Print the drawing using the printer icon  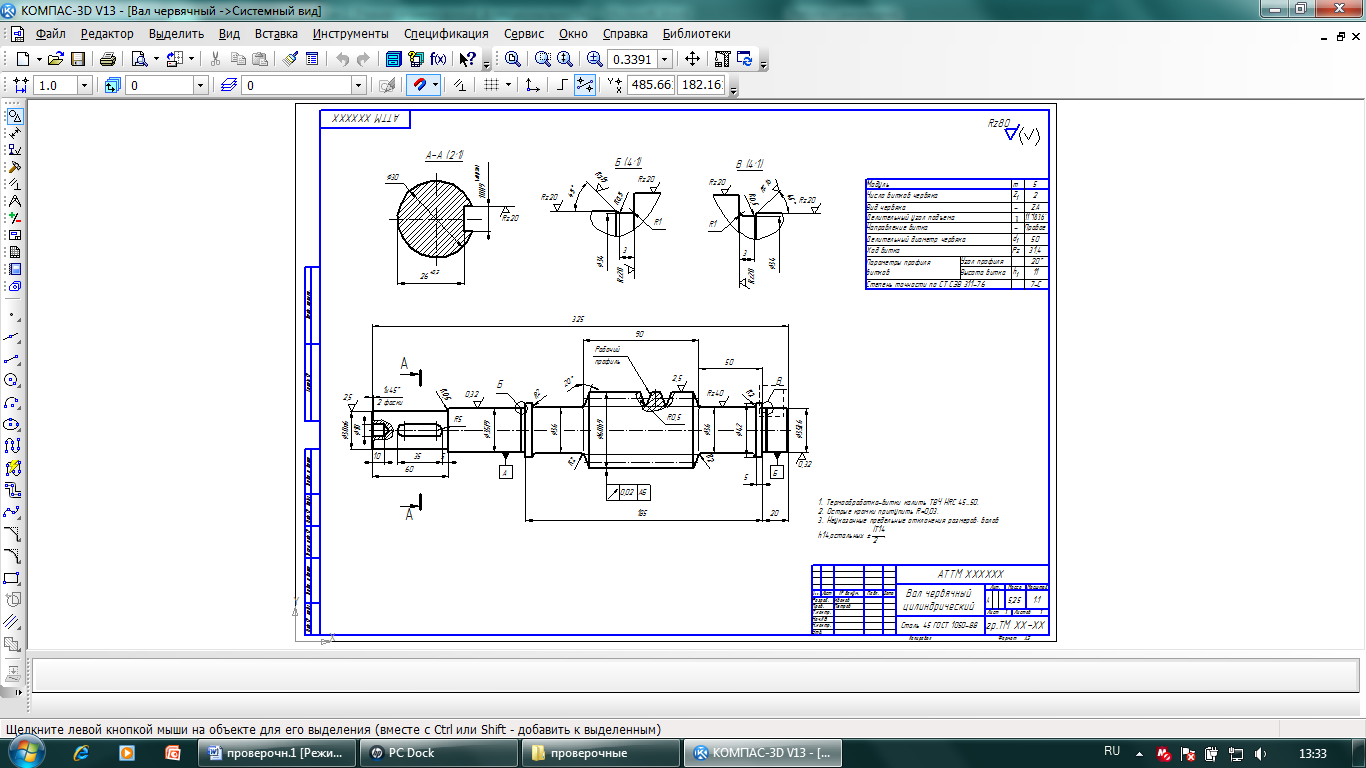click(108, 59)
